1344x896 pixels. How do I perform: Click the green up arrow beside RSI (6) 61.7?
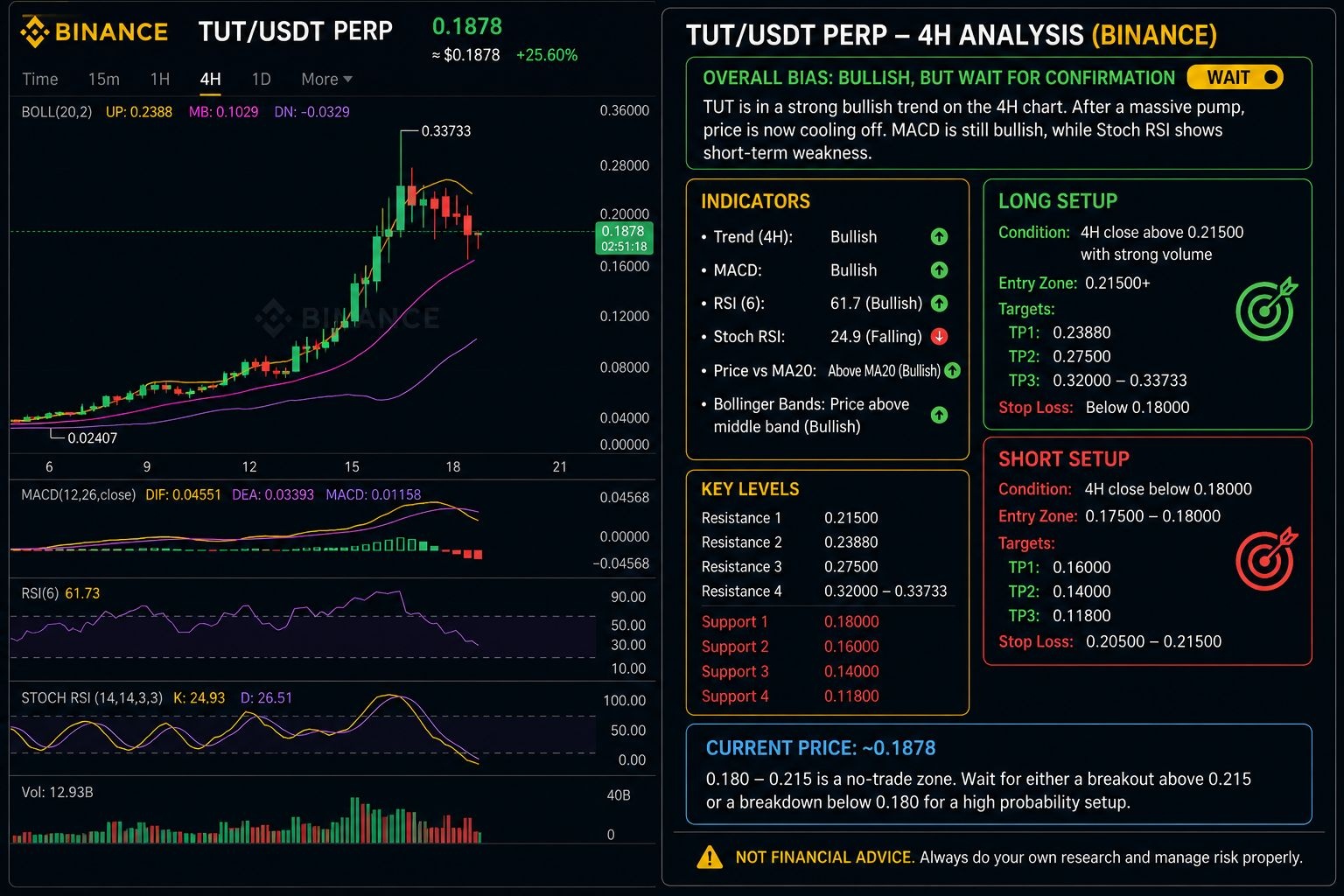[x=939, y=303]
